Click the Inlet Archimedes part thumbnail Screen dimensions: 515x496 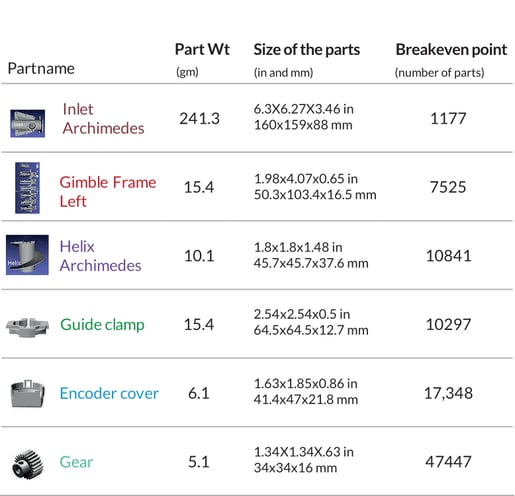click(x=27, y=123)
